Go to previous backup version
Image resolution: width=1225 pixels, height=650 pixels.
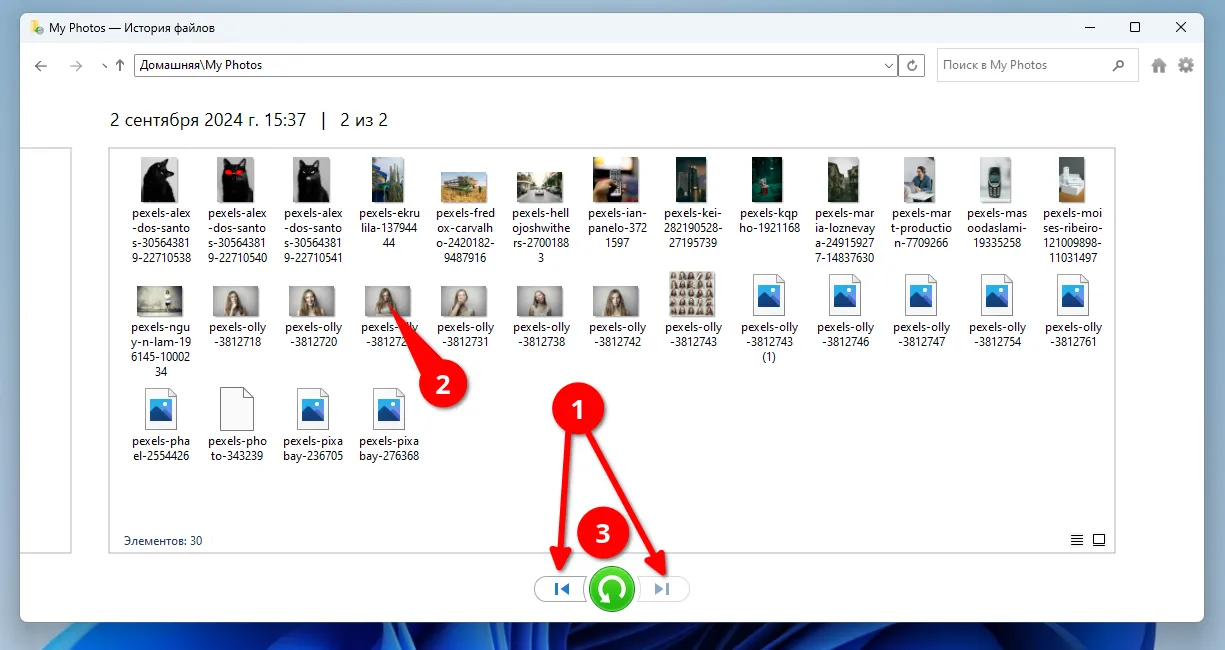561,589
